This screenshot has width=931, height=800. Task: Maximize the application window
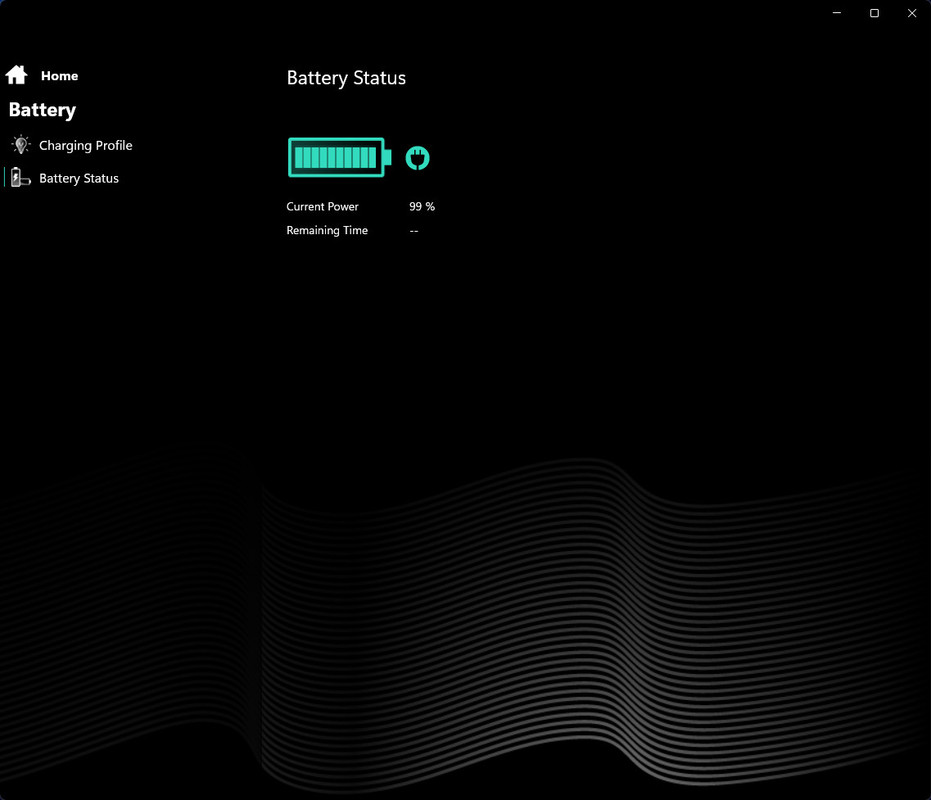tap(875, 13)
